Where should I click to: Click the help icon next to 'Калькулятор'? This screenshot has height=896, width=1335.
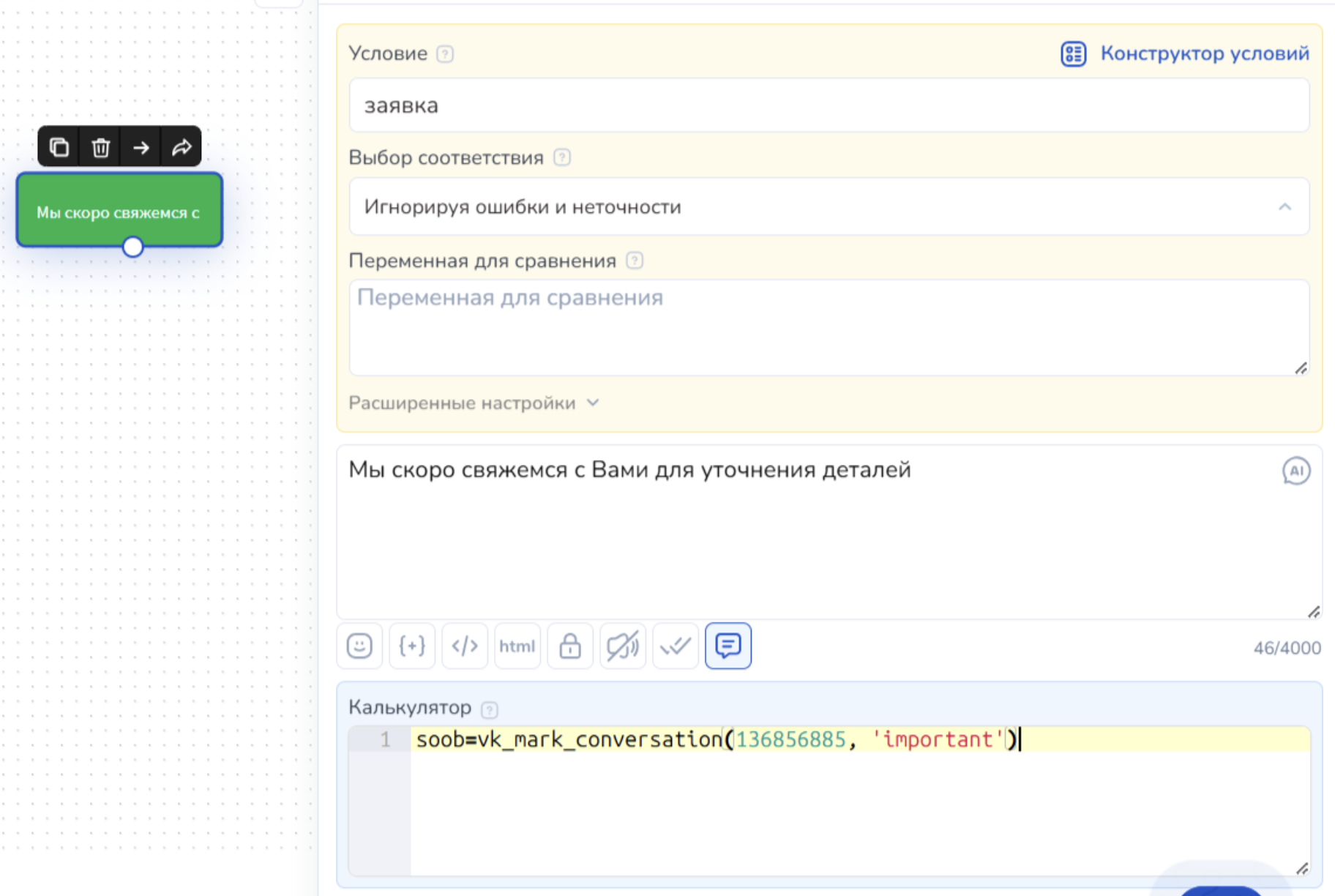[x=490, y=709]
